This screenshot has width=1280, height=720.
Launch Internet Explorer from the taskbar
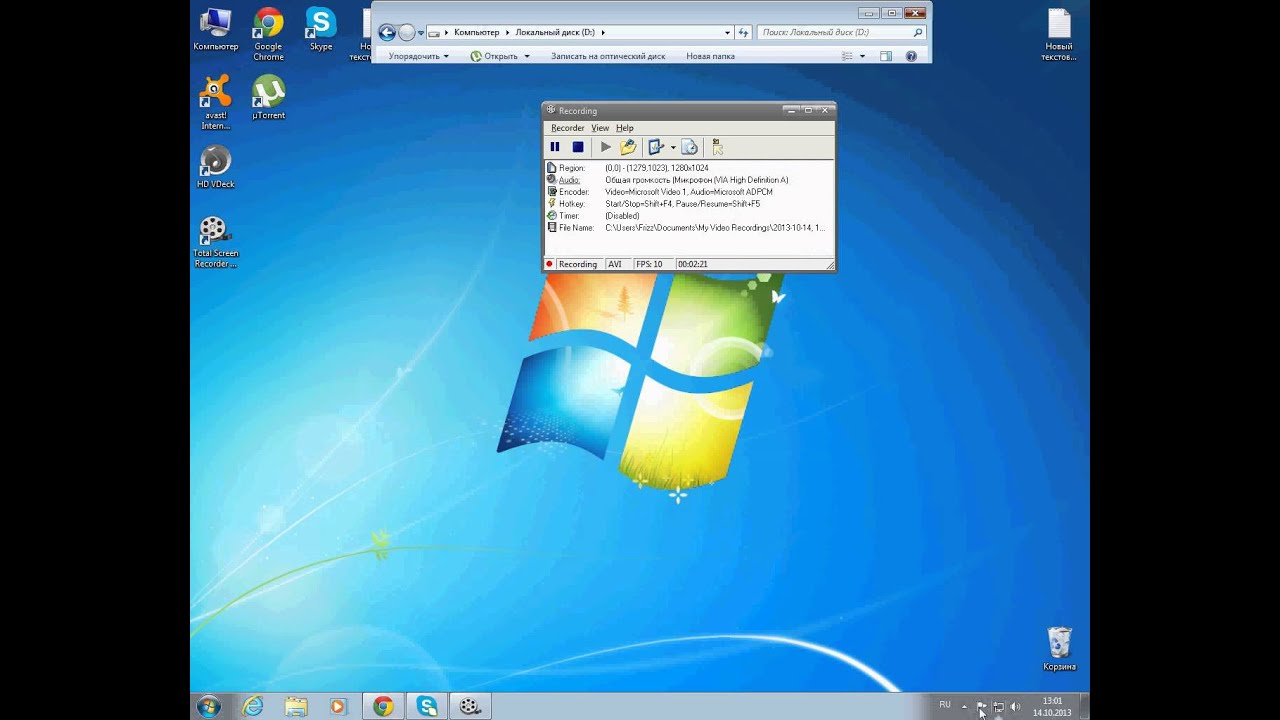(253, 706)
